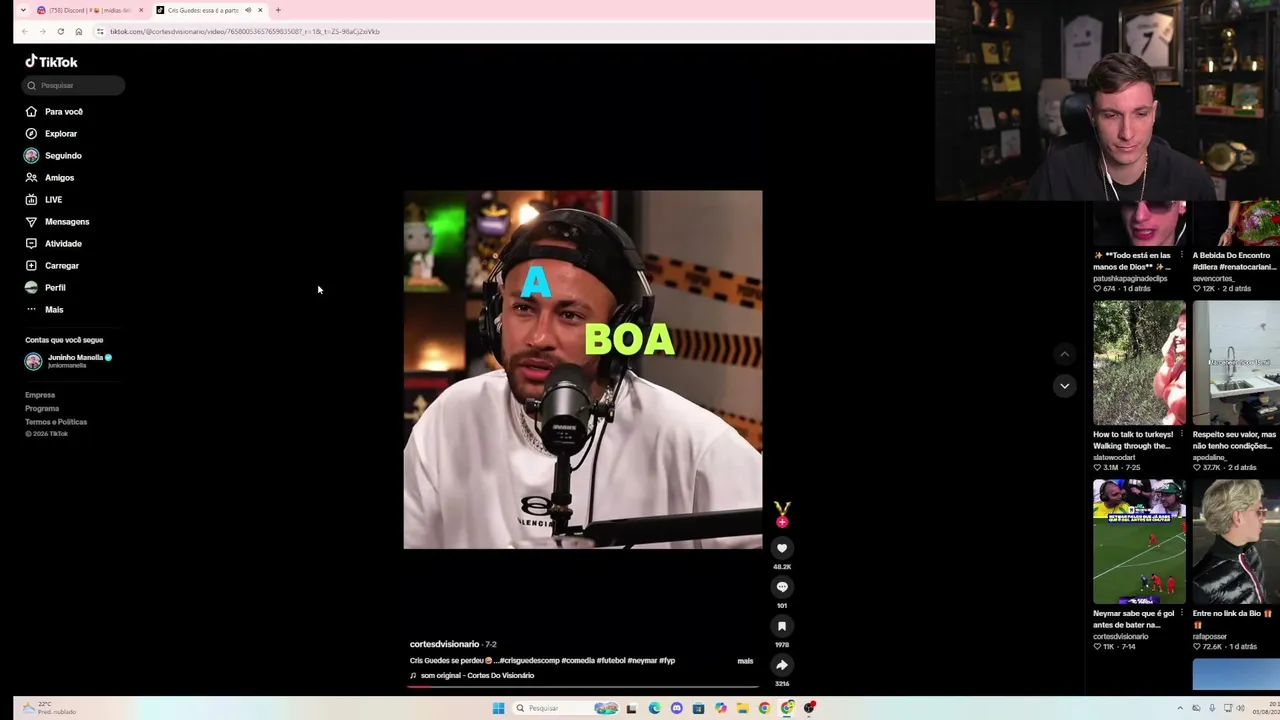Open Termos e Políticas footer link
This screenshot has width=1280, height=720.
pos(56,422)
